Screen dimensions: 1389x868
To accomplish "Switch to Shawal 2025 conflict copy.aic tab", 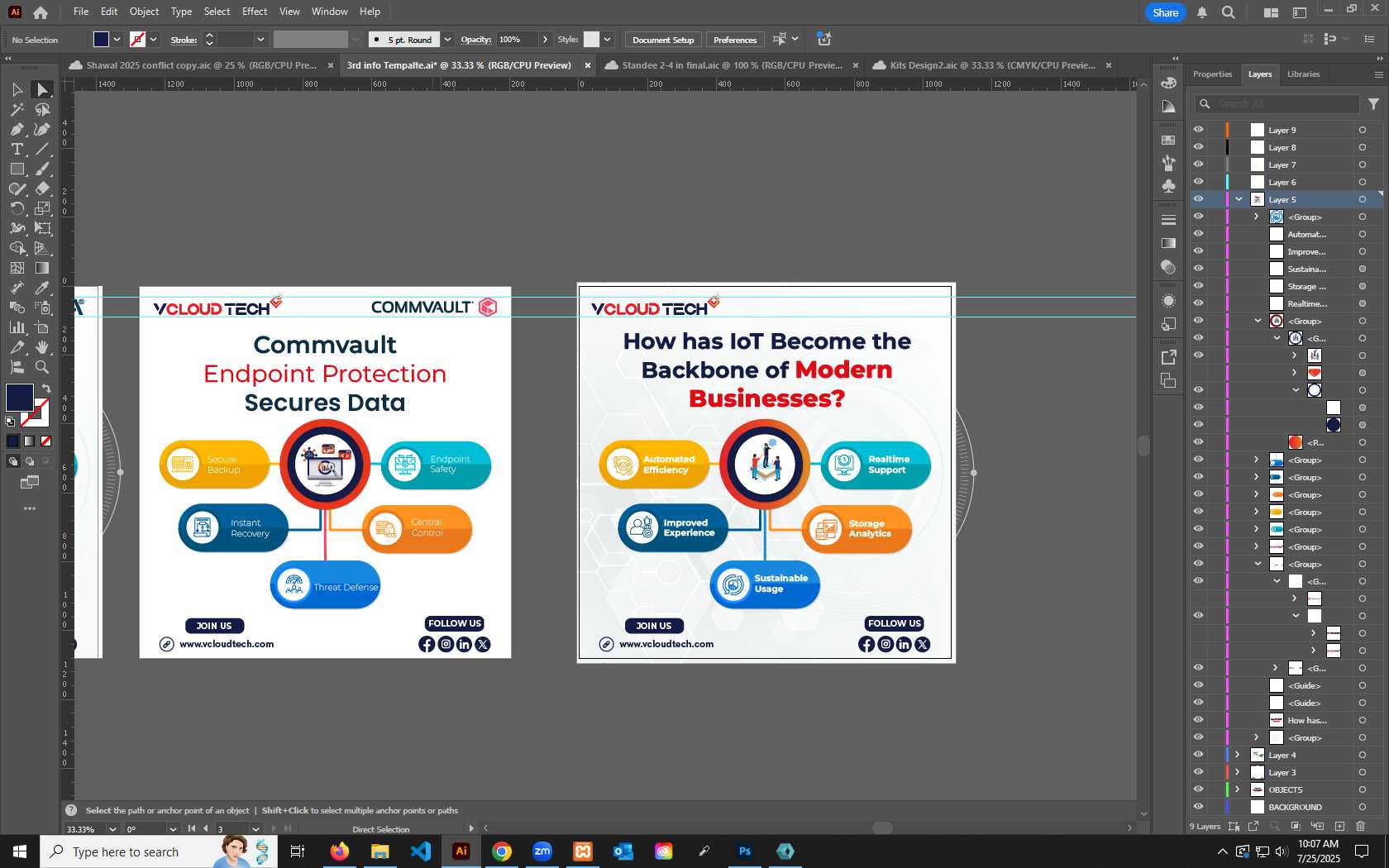I will coord(201,65).
